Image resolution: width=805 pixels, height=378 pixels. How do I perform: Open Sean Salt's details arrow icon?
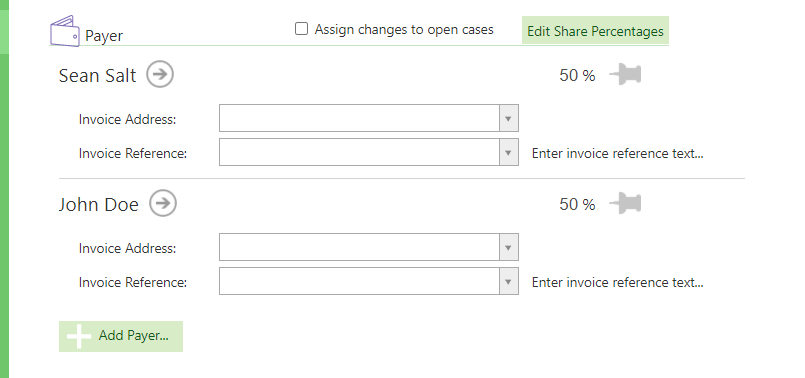160,74
